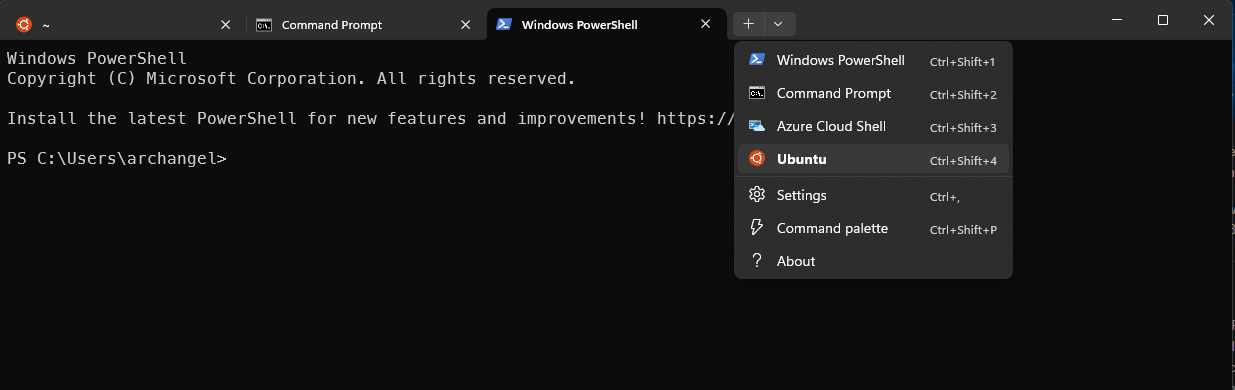The height and width of the screenshot is (390, 1235).
Task: Click the Command palette lightning icon
Action: [x=757, y=228]
